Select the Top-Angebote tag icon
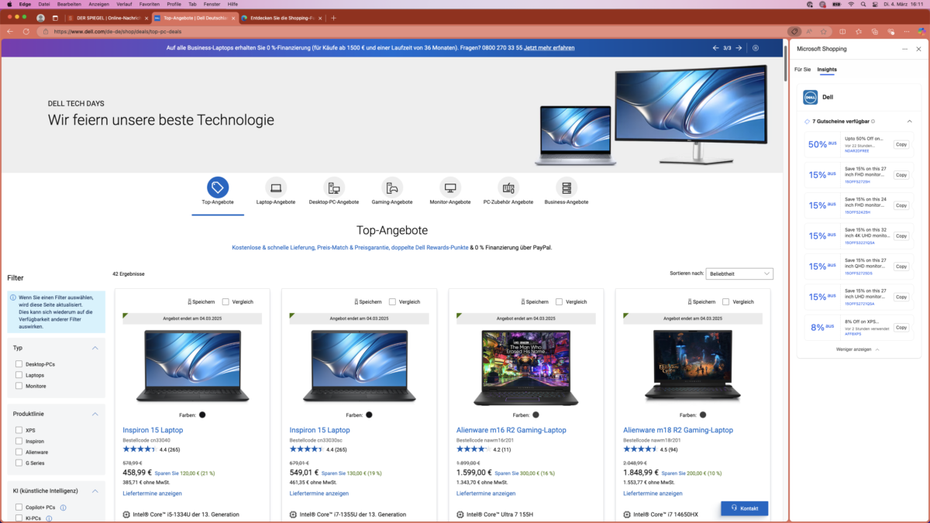This screenshot has height=523, width=930. pyautogui.click(x=218, y=187)
